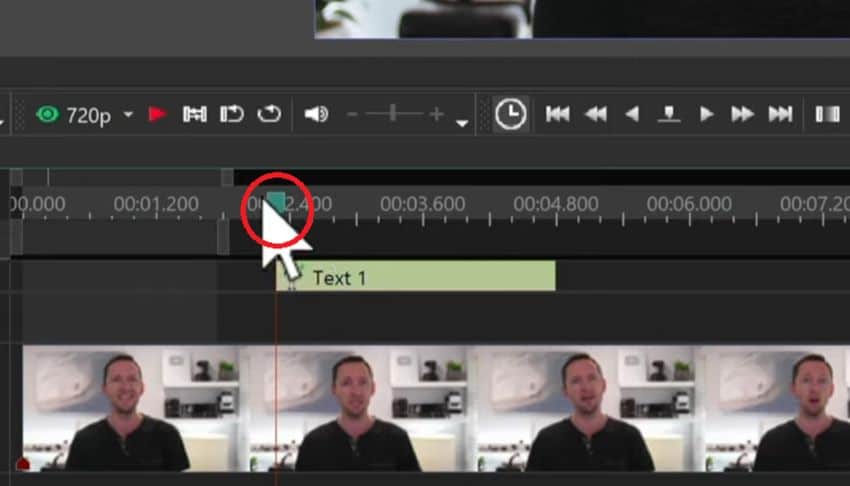850x486 pixels.
Task: Jump to the start of the timeline
Action: pos(557,114)
